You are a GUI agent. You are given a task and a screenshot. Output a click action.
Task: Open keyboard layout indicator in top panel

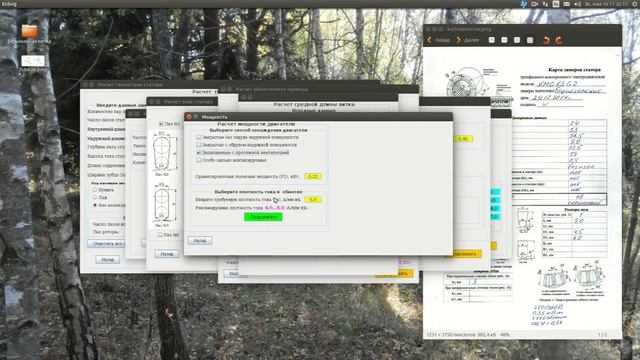pos(556,4)
